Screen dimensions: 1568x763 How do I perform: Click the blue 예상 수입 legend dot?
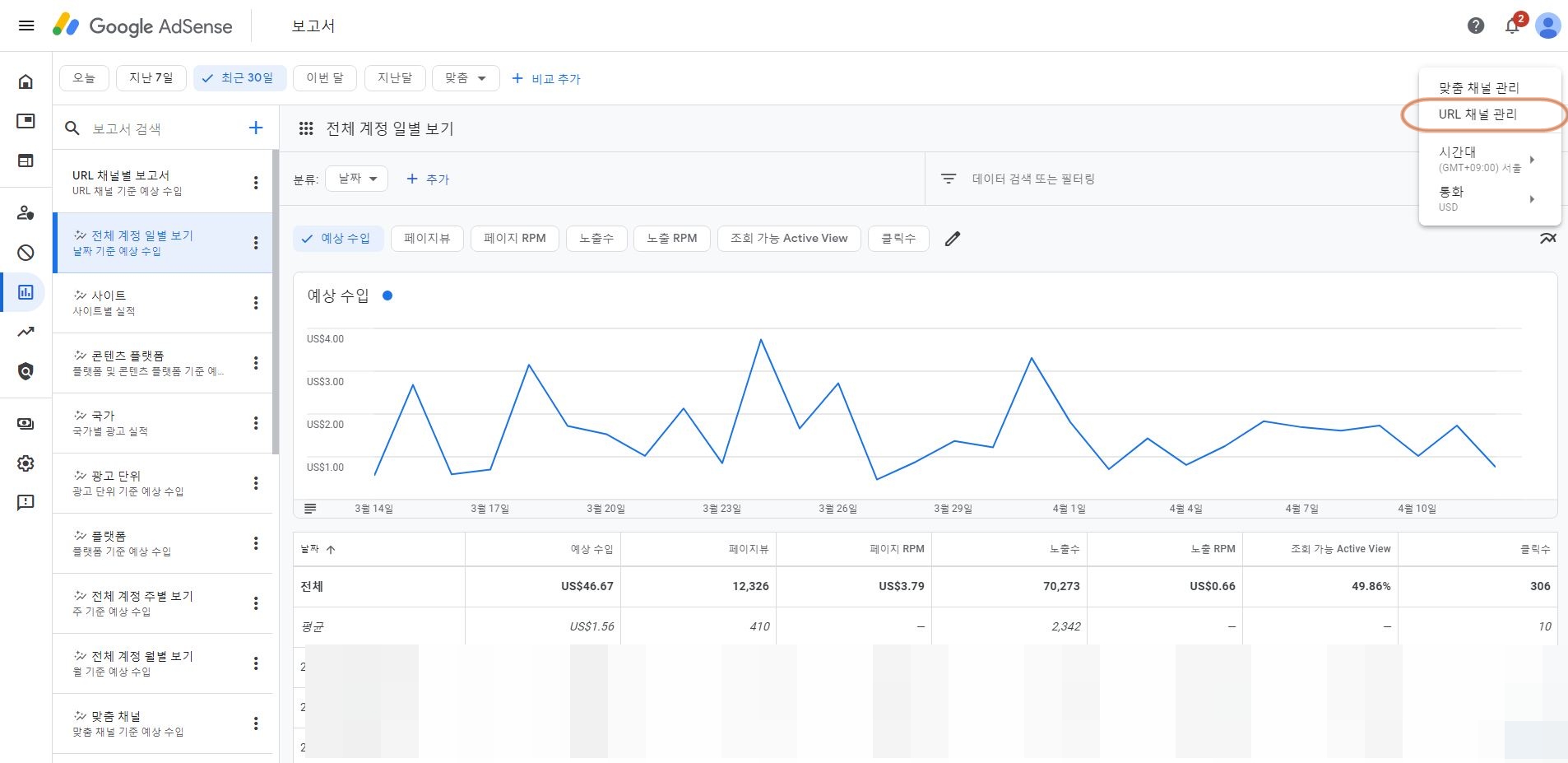(387, 295)
